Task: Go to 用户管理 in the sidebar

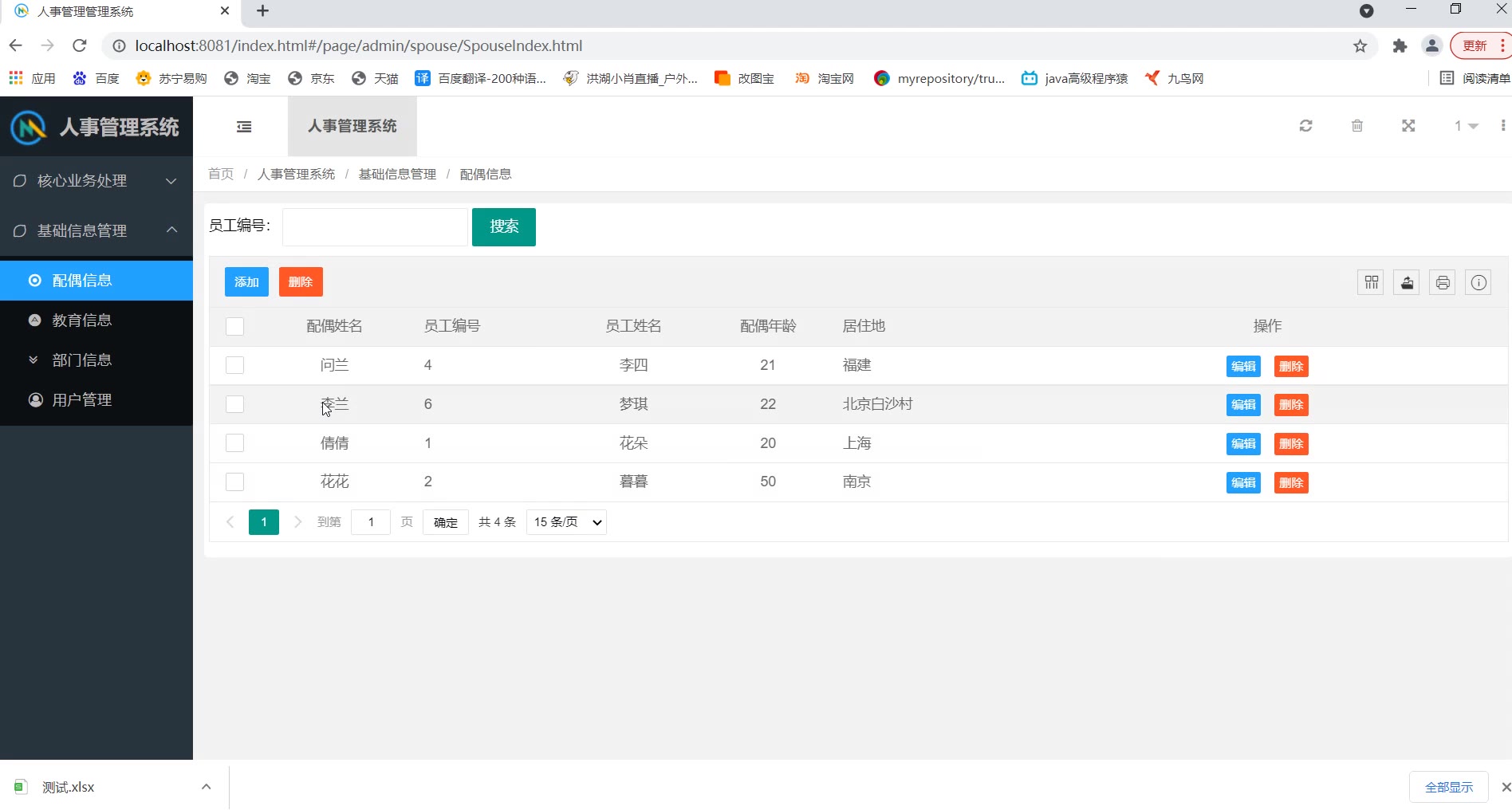Action: [x=81, y=400]
